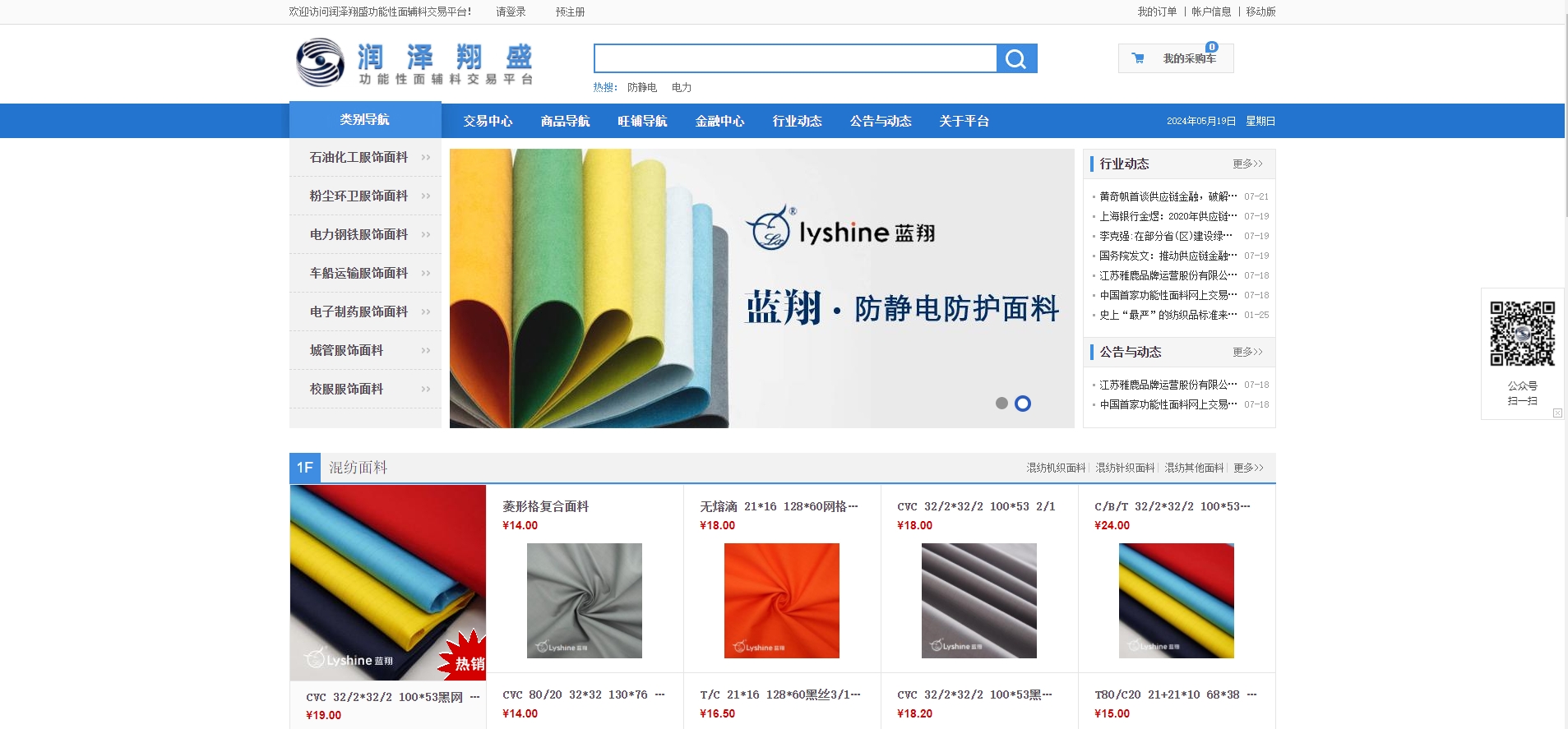
Task: Open 混纺其他面料 subcategory
Action: pos(1194,468)
